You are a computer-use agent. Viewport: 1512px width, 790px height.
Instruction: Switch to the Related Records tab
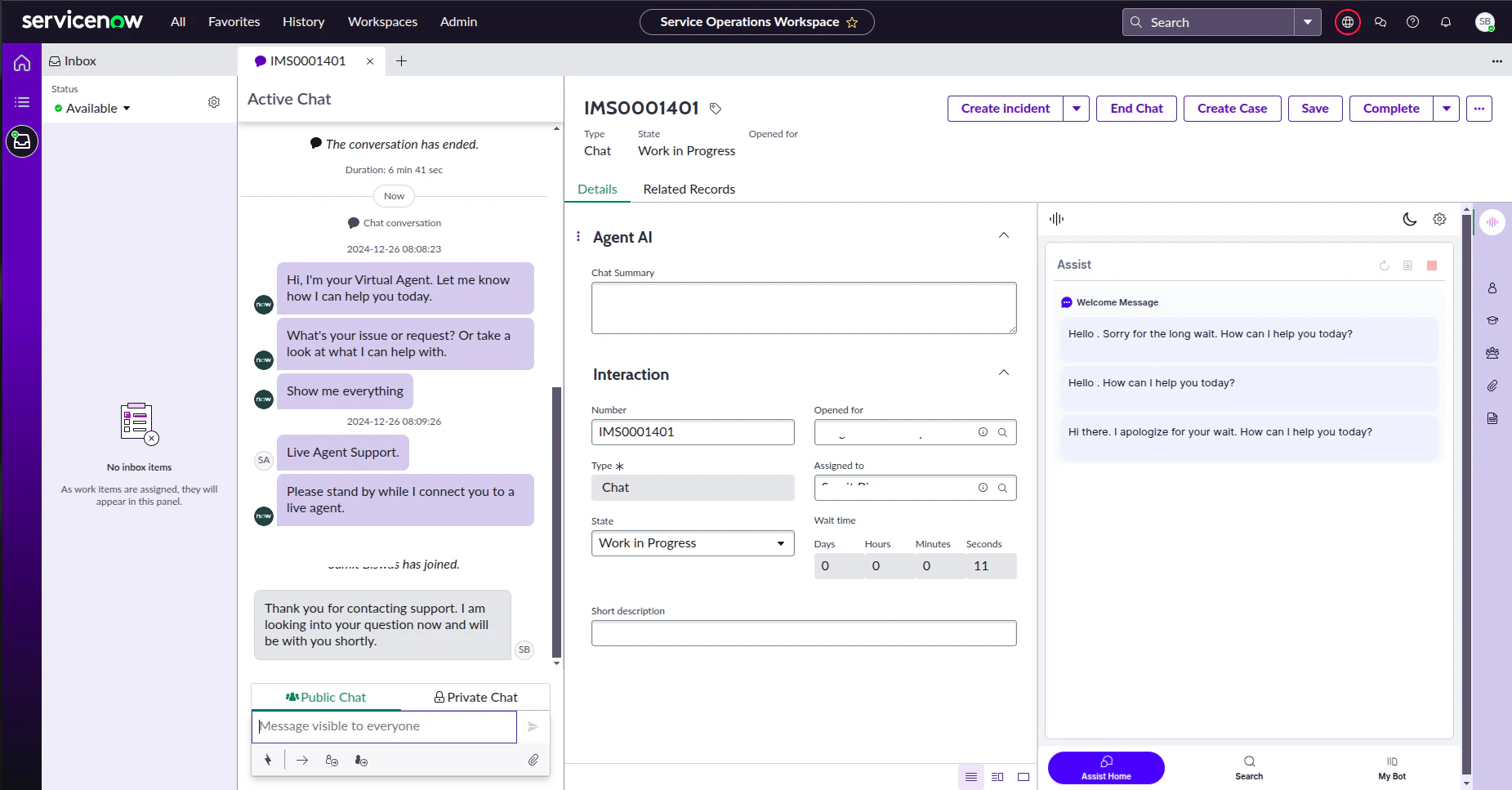pyautogui.click(x=689, y=189)
